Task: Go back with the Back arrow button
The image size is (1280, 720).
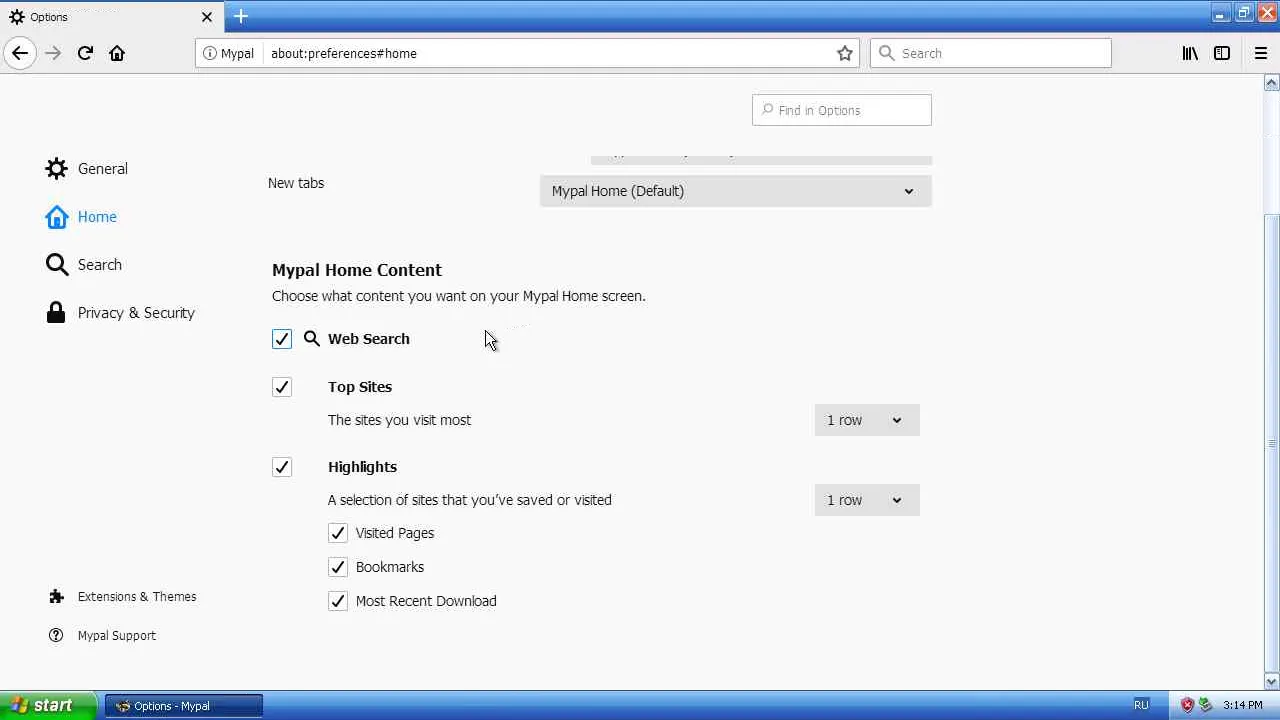Action: [20, 53]
